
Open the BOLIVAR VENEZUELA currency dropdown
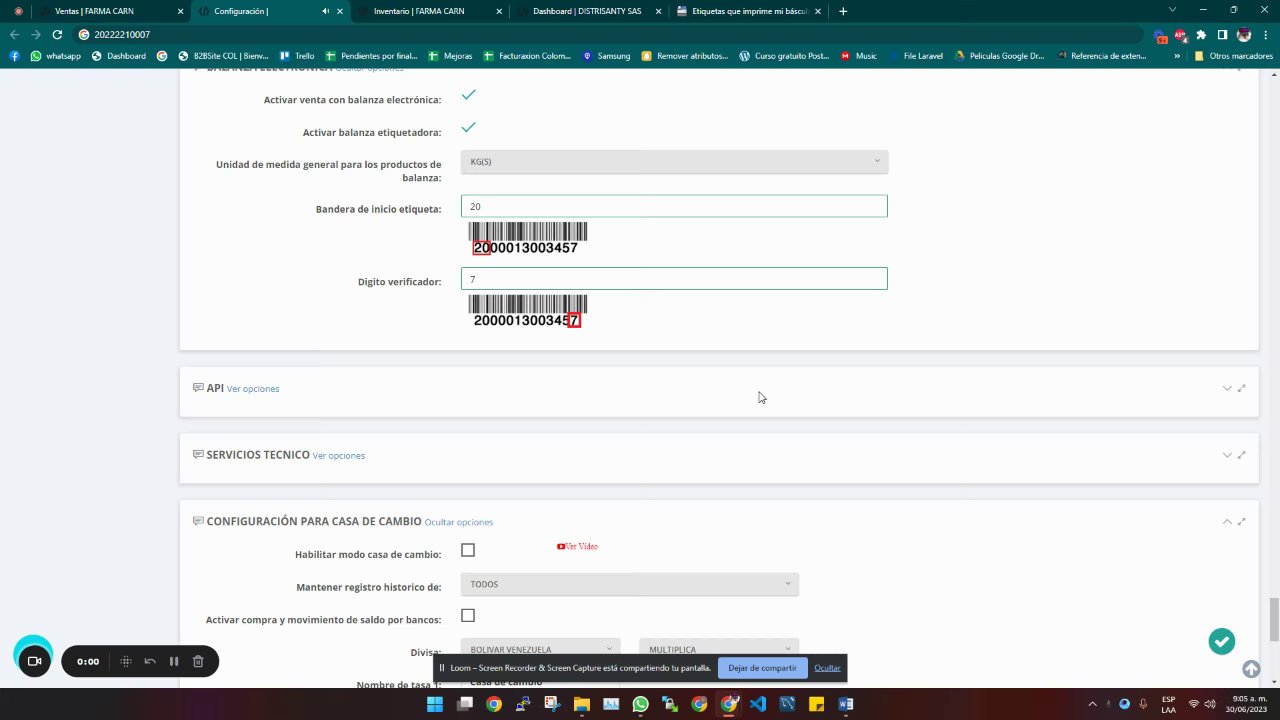tap(541, 649)
